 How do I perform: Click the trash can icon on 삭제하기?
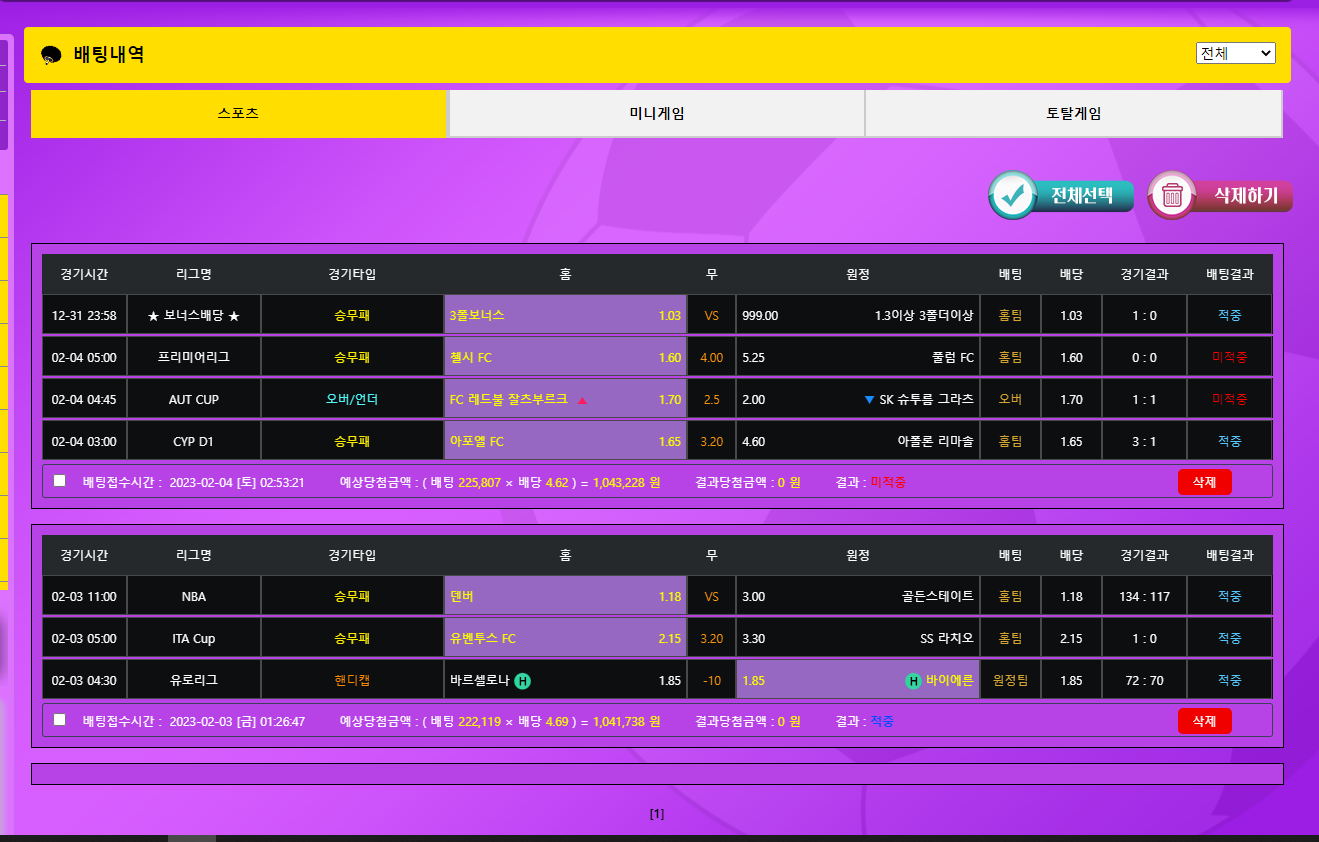click(1172, 196)
